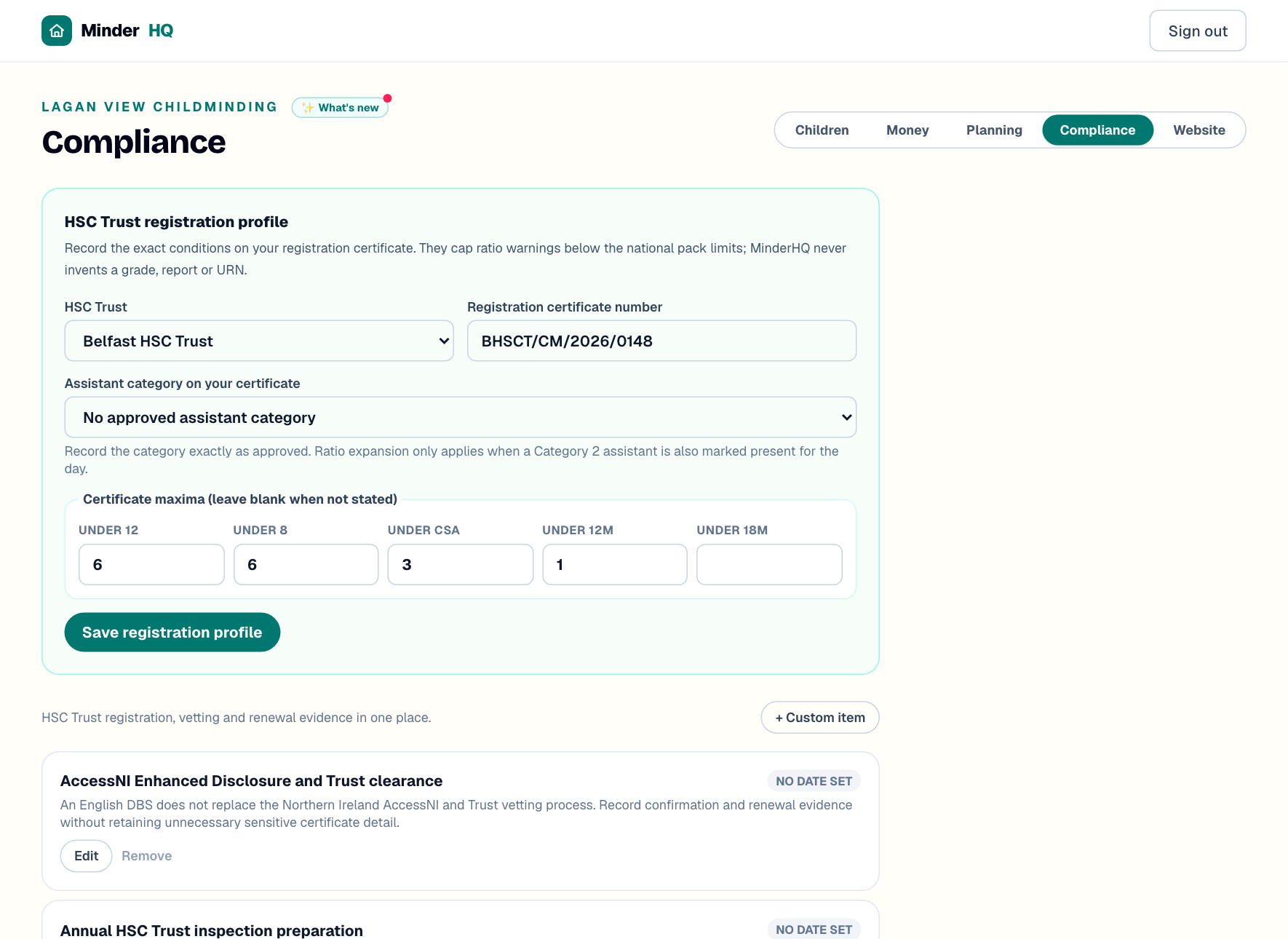1288x939 pixels.
Task: Save the registration profile
Action: (x=172, y=632)
